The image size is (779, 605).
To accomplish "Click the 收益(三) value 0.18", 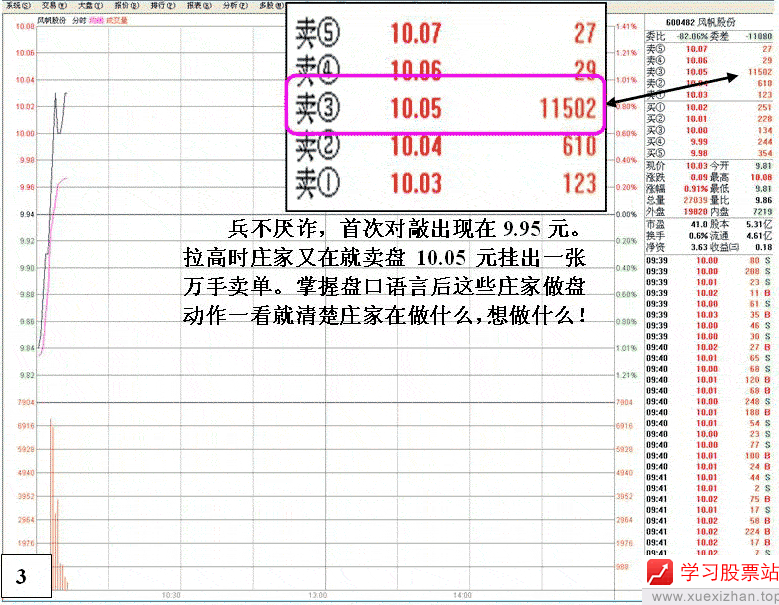I will 764,247.
